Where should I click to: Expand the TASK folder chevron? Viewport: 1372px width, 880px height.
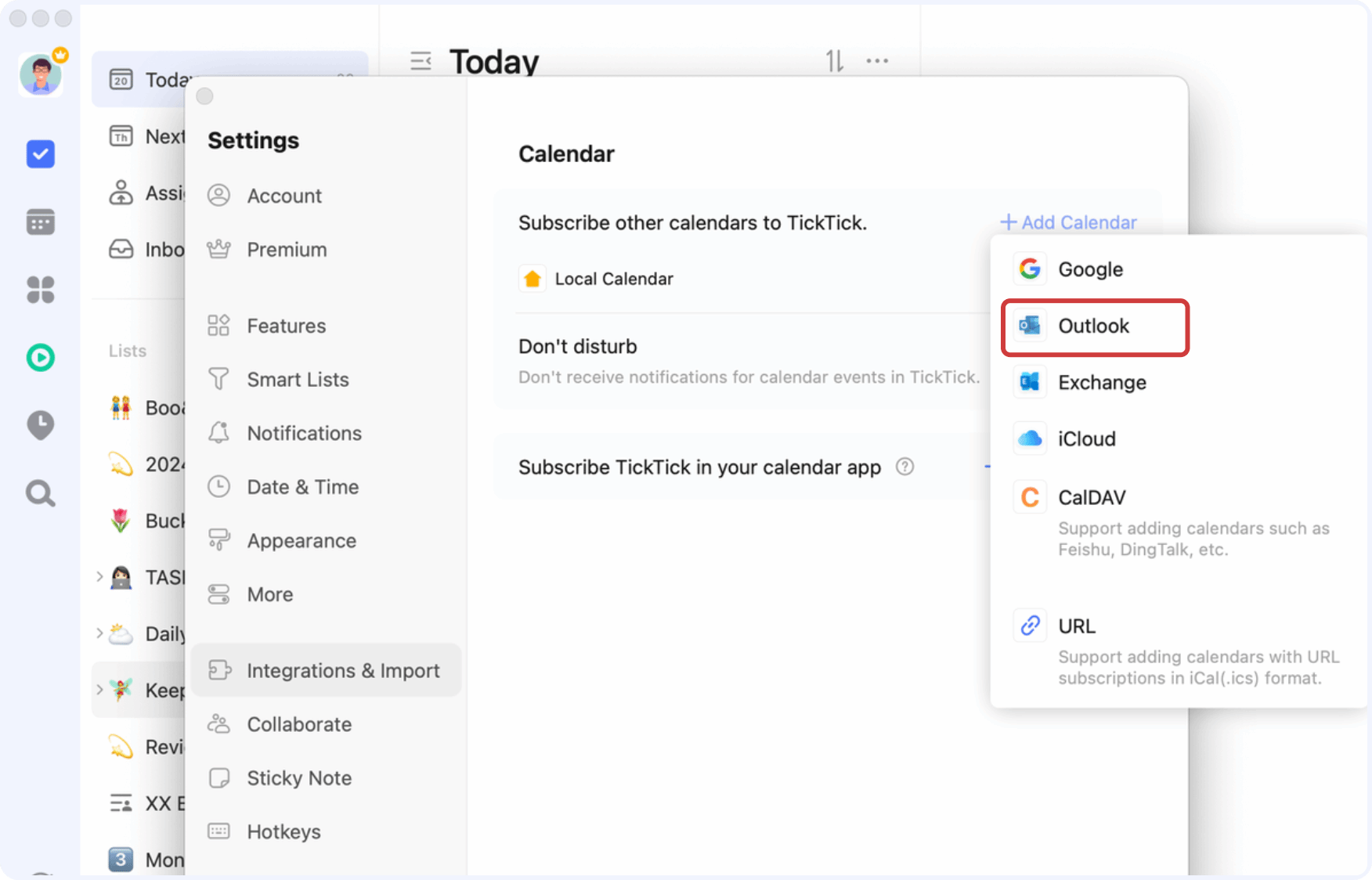tap(99, 578)
